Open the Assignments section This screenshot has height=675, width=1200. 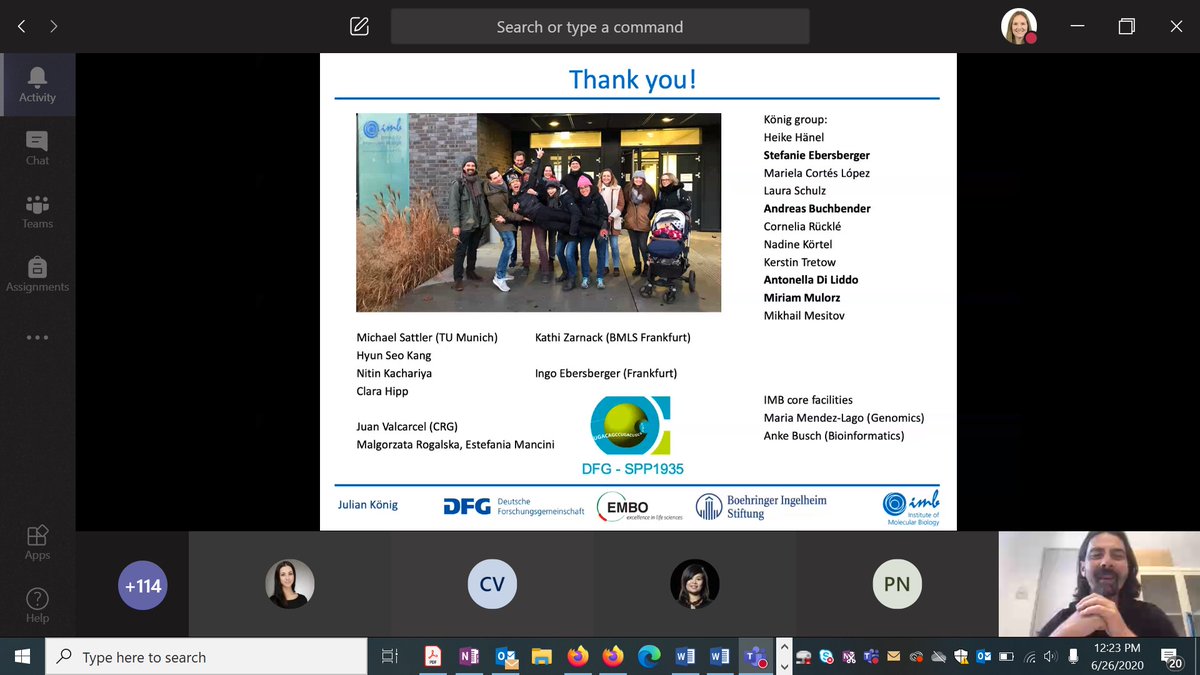pyautogui.click(x=37, y=274)
